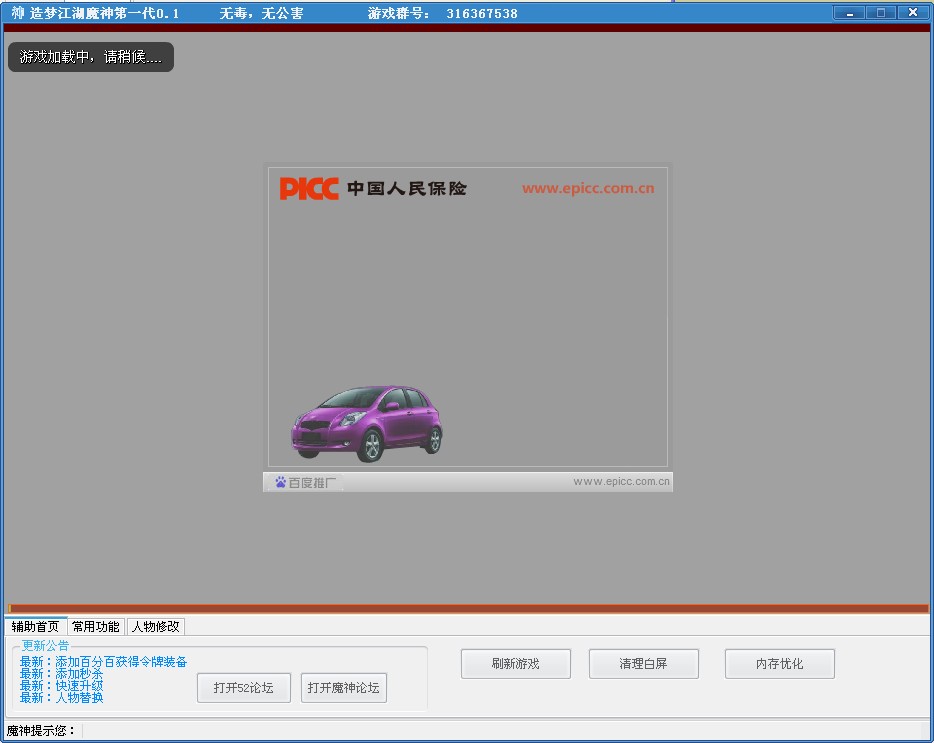Click the 打开52论坛 button

pos(244,688)
